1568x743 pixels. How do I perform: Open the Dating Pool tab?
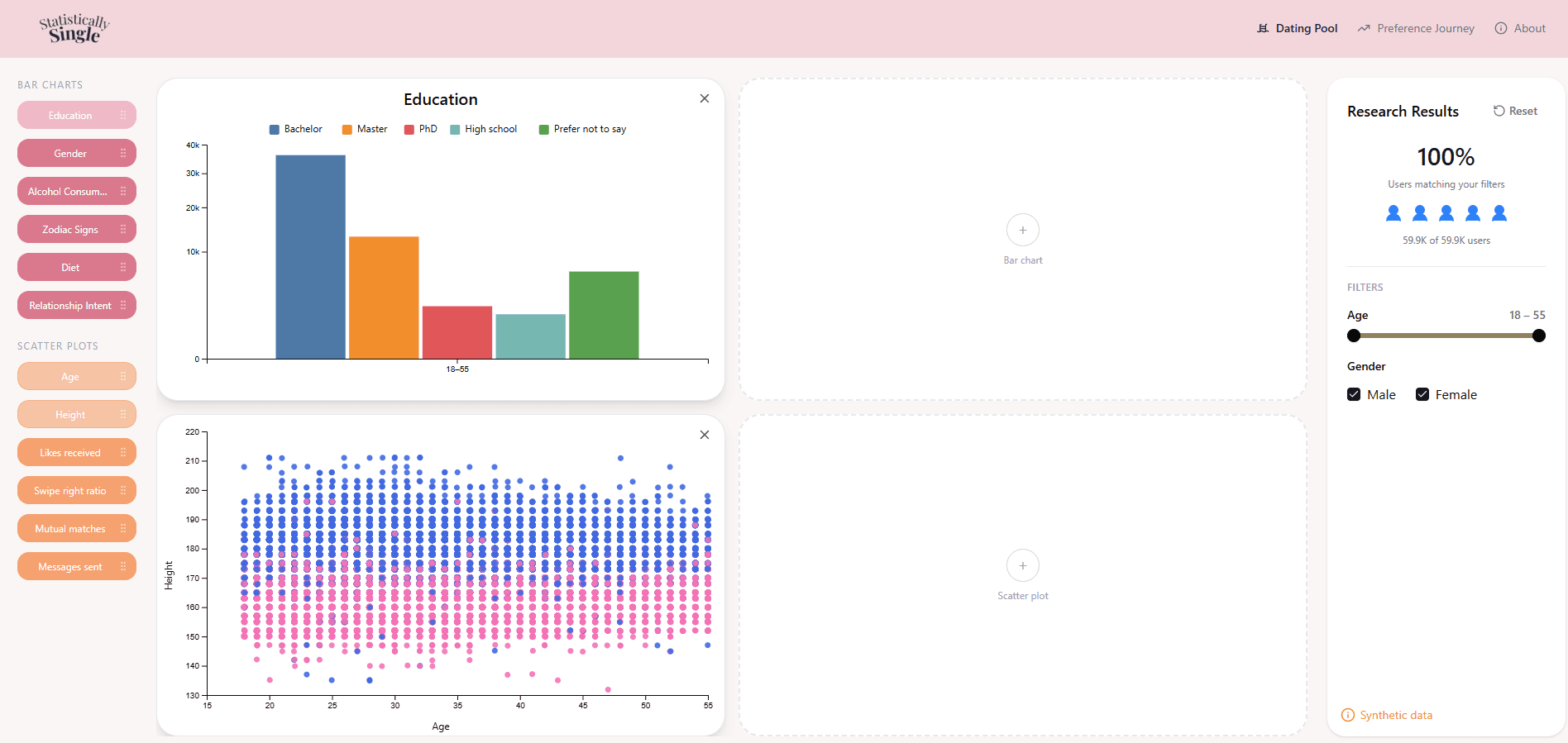coord(1298,28)
